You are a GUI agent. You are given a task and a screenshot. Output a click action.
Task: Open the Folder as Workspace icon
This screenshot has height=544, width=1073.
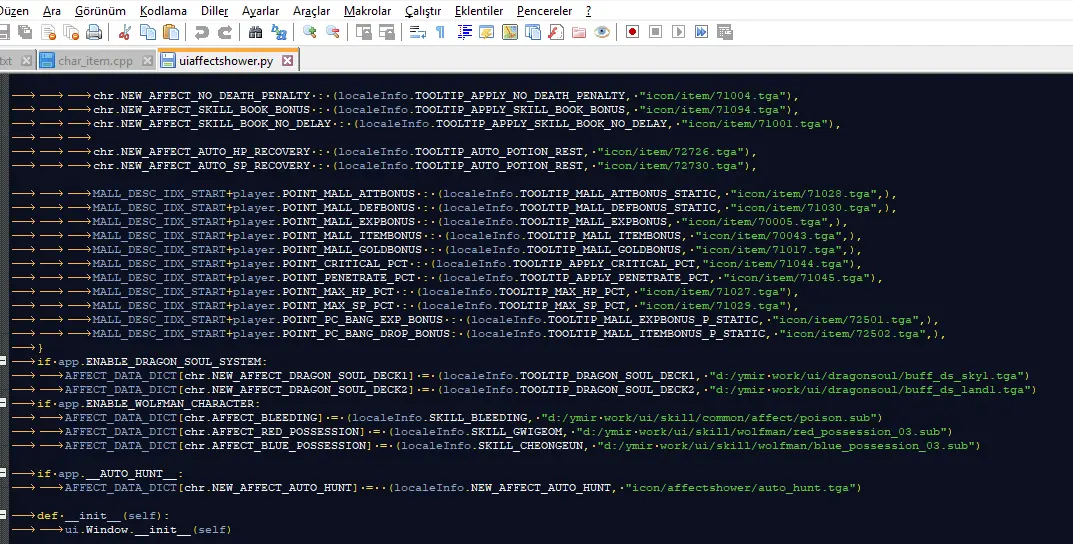579,32
